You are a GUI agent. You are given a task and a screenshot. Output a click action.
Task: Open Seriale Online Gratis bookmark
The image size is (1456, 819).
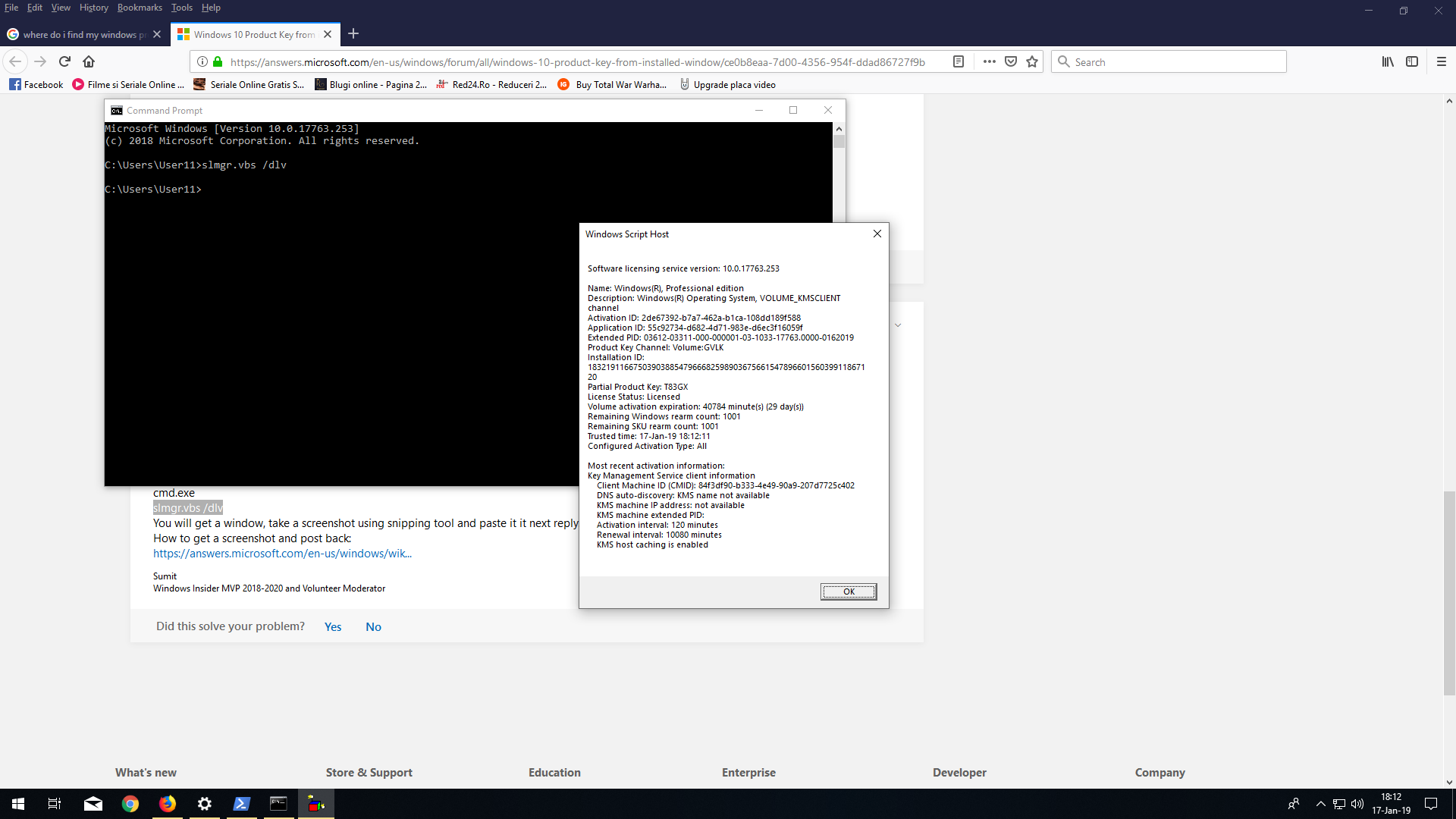(x=249, y=85)
